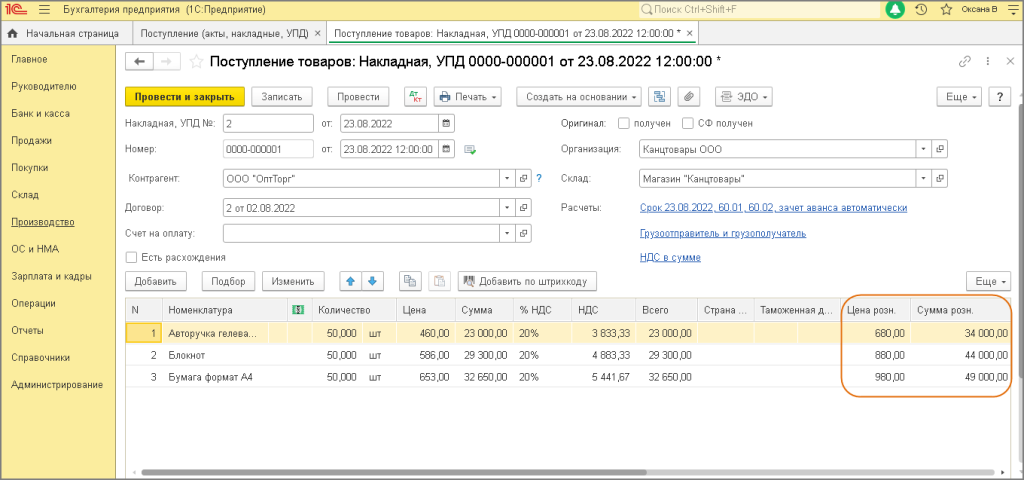This screenshot has height=480, width=1024.
Task: Open the Печать dropdown menu
Action: [469, 97]
